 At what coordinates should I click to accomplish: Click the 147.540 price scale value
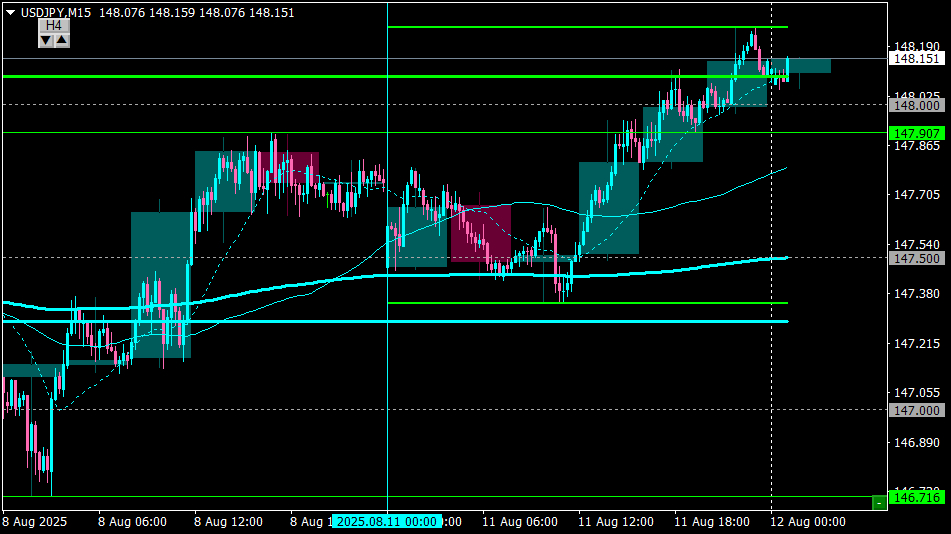click(x=916, y=245)
